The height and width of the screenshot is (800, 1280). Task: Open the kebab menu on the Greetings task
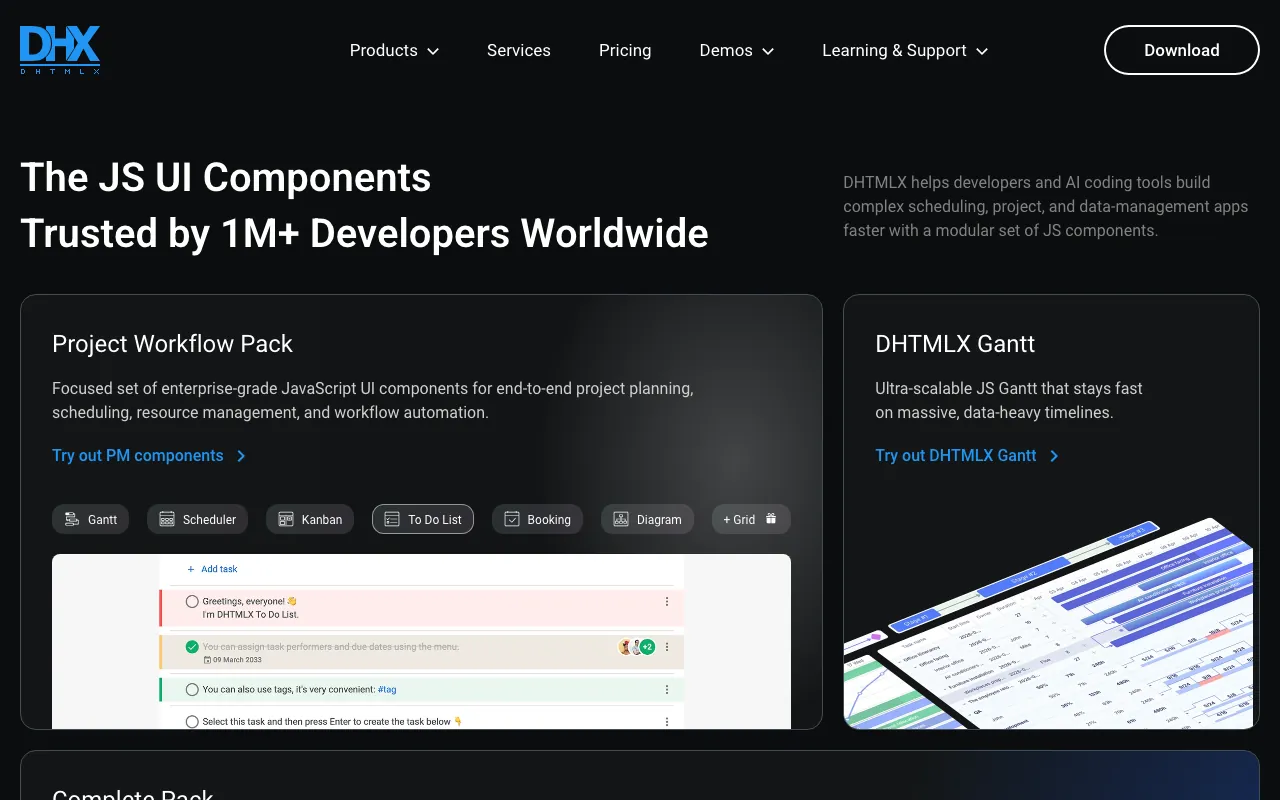click(667, 602)
